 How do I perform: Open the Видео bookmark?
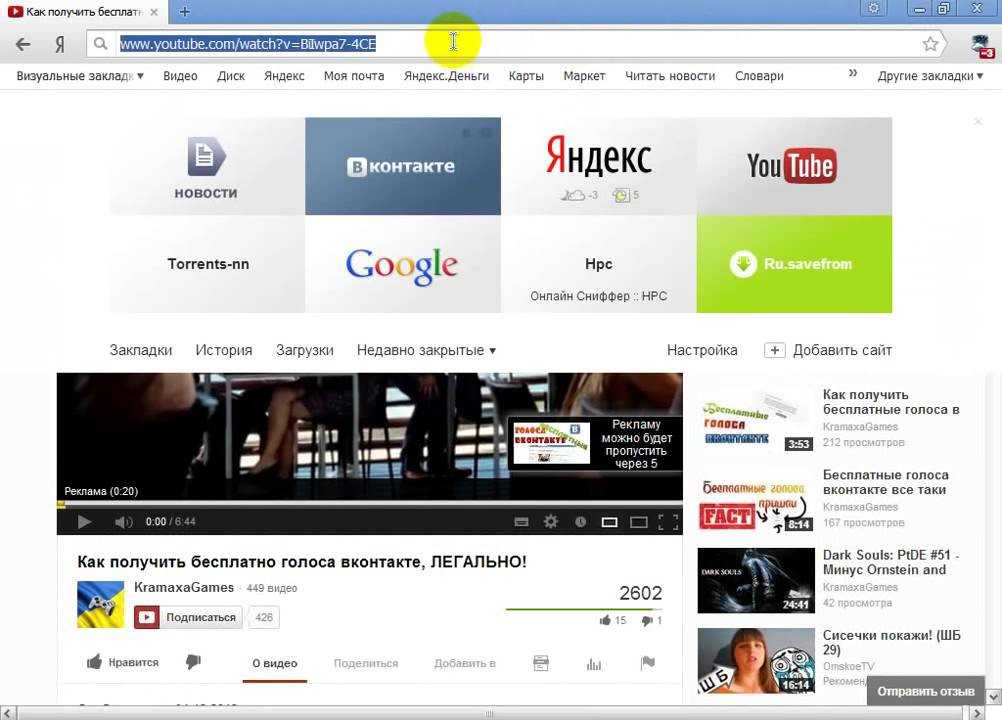point(180,76)
